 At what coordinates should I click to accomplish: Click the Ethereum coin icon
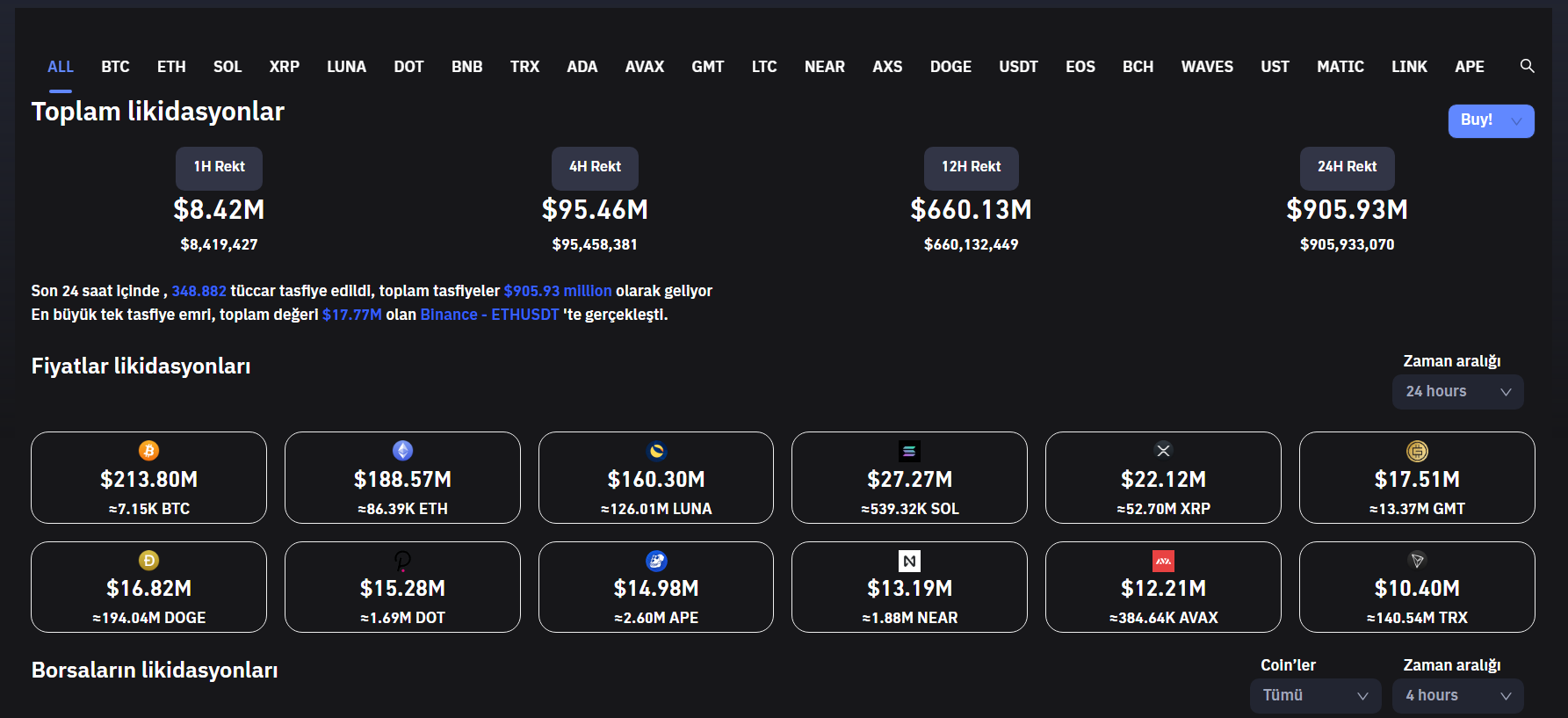click(x=402, y=451)
